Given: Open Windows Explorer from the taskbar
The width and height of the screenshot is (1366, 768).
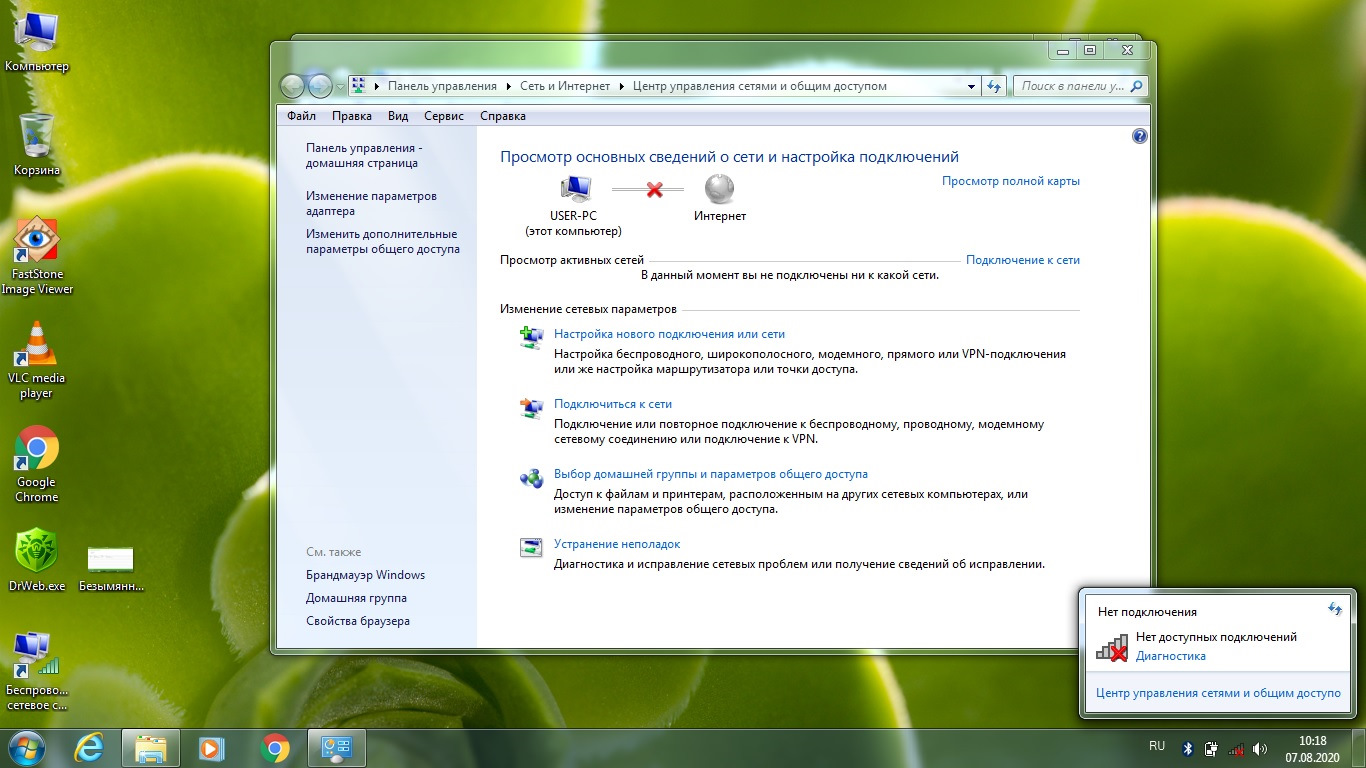Looking at the screenshot, I should 150,748.
